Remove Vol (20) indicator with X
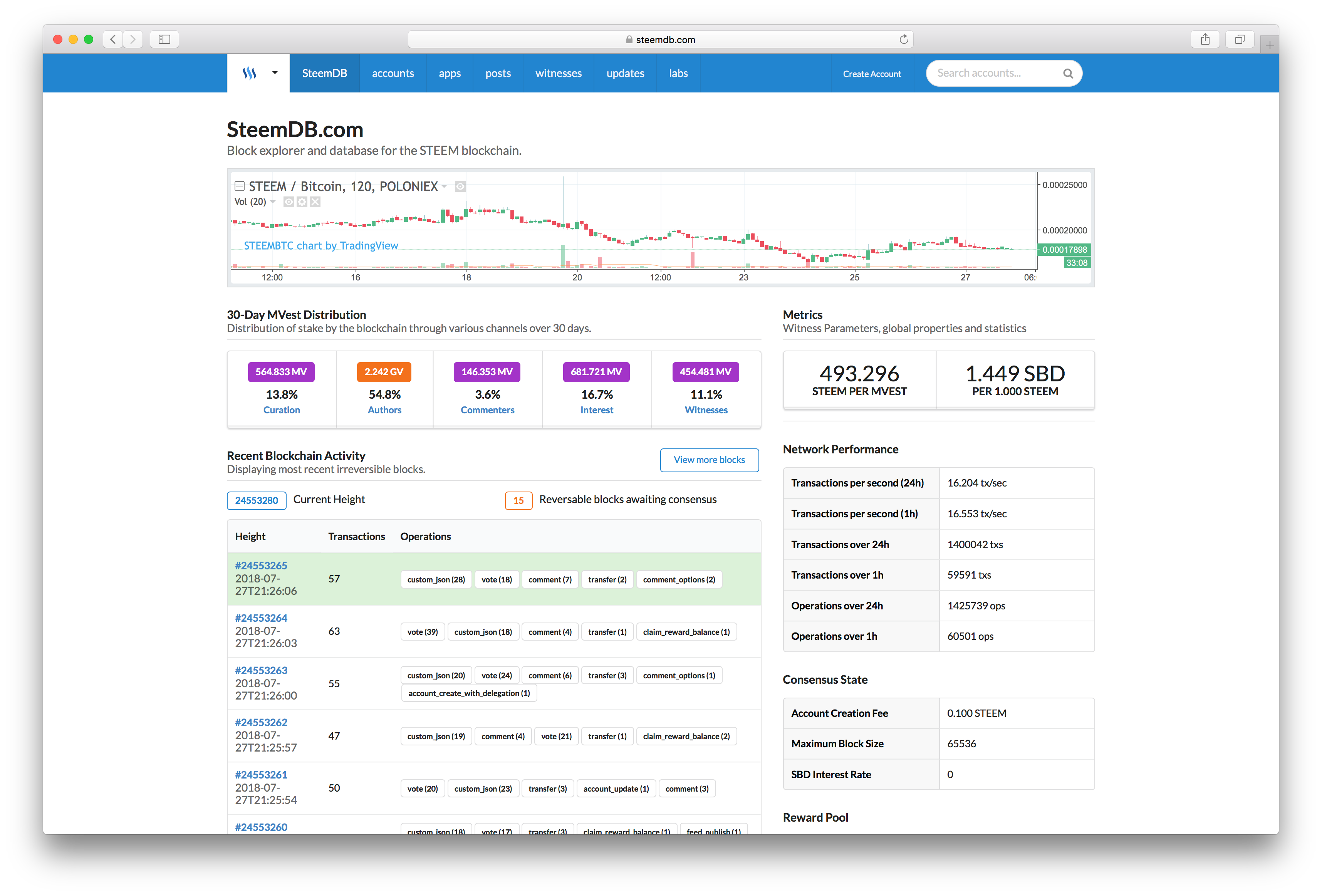The width and height of the screenshot is (1322, 896). pyautogui.click(x=315, y=202)
